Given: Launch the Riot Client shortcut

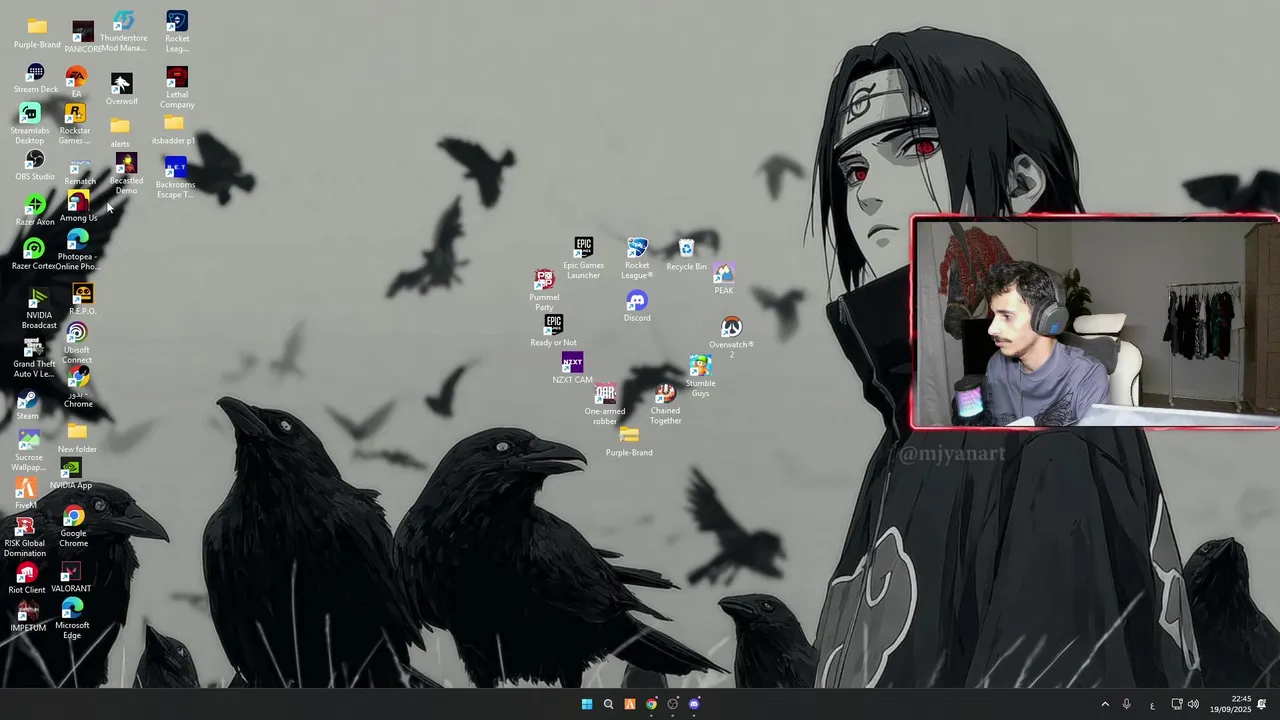Looking at the screenshot, I should click(x=27, y=579).
